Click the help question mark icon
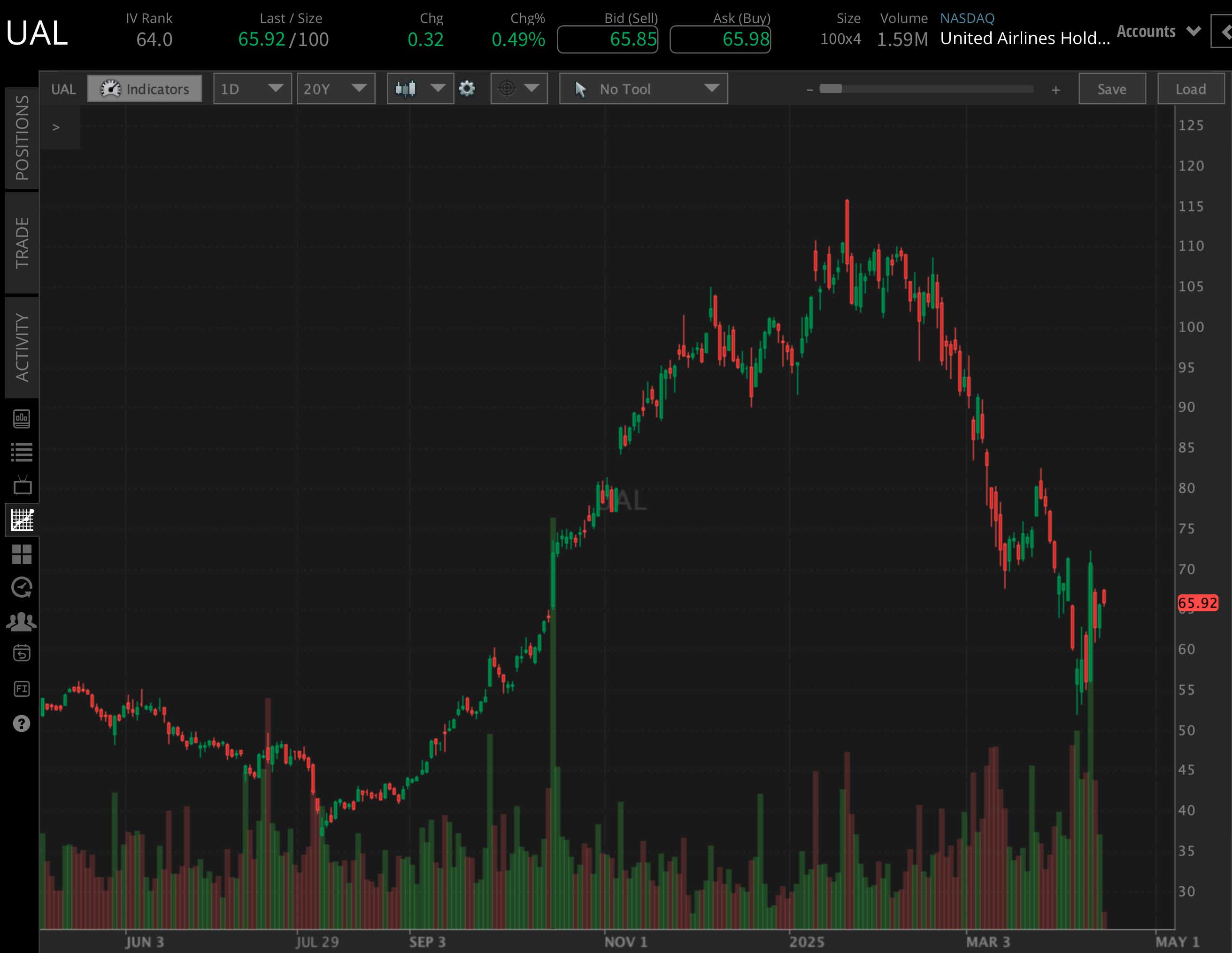This screenshot has width=1232, height=953. [23, 724]
